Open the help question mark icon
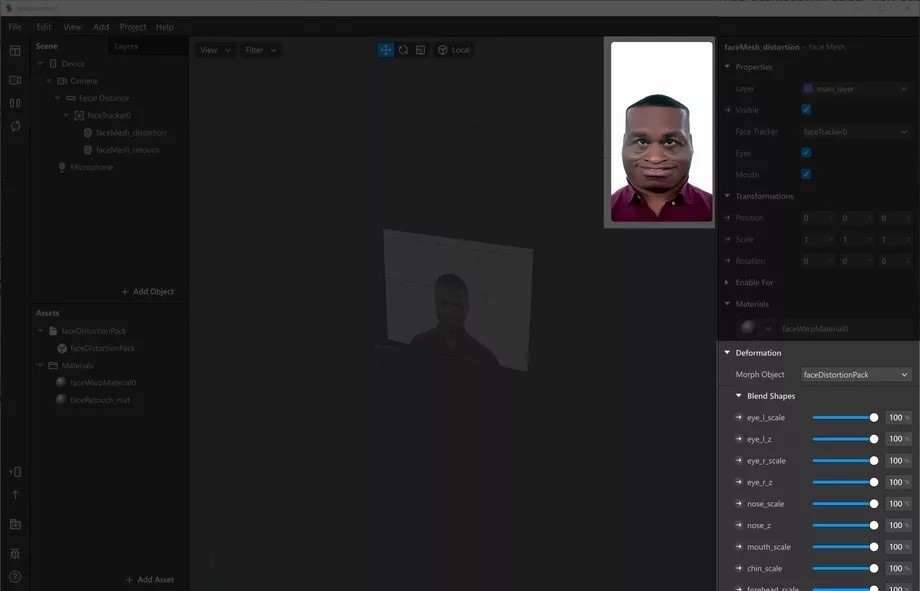920x591 pixels. click(15, 577)
